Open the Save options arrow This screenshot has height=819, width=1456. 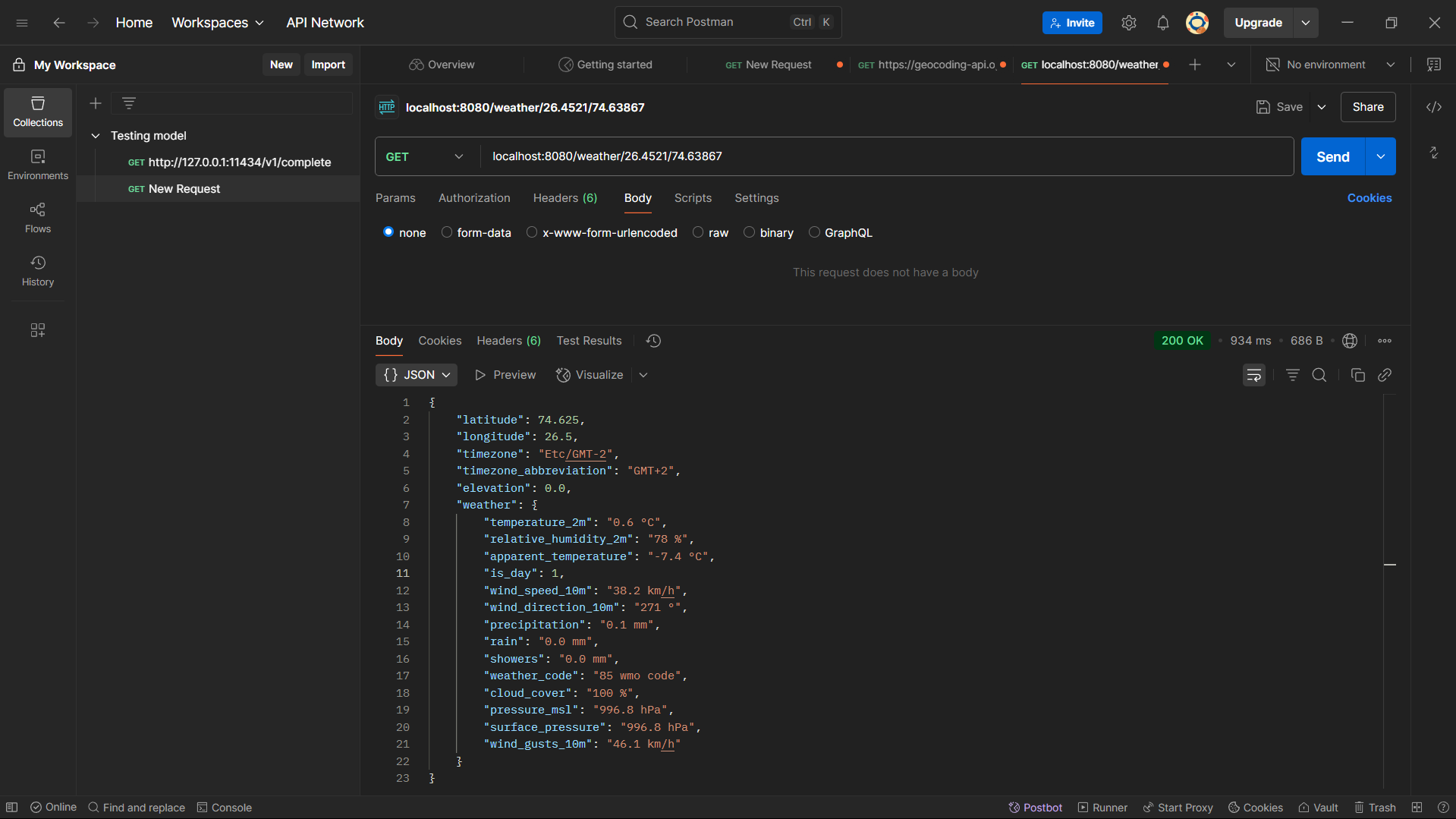tap(1322, 107)
